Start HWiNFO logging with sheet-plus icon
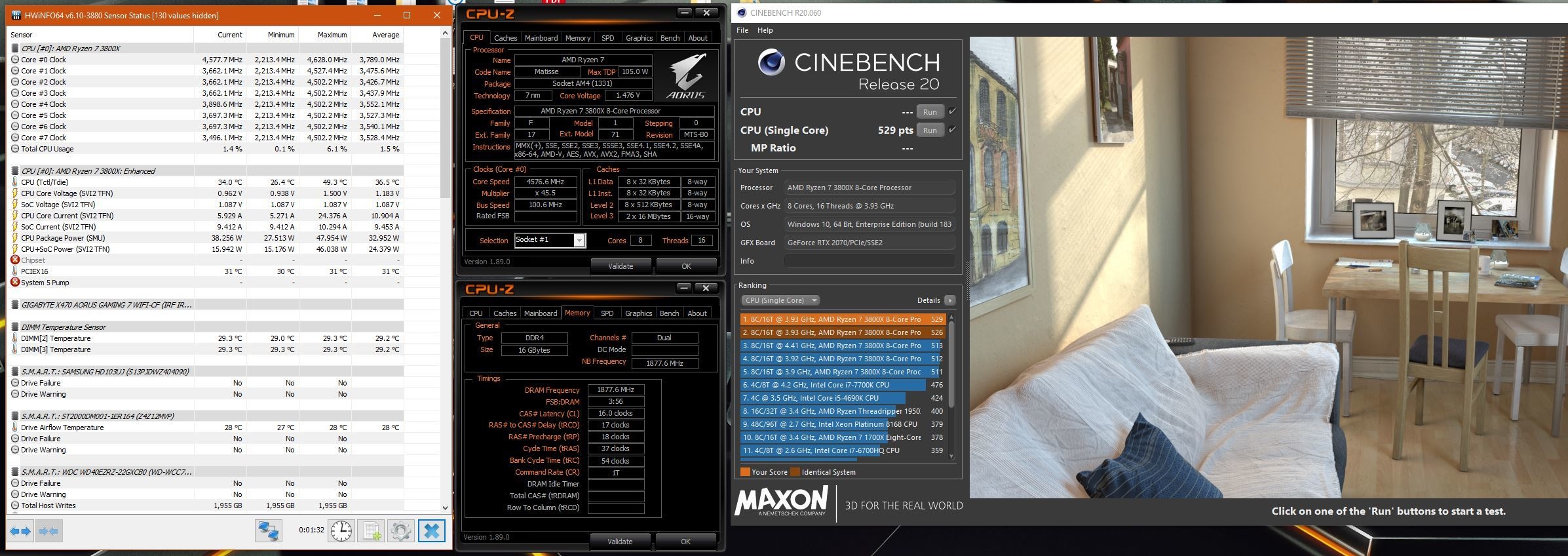Viewport: 1568px width, 556px height. click(x=372, y=531)
